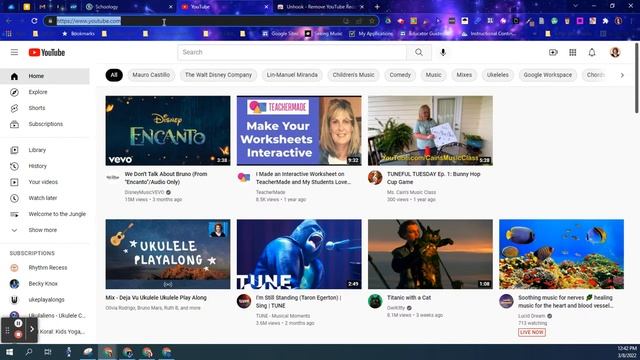Viewport: 640px width, 360px height.
Task: Open We Don't Talk About Bruno title
Action: pos(166,178)
